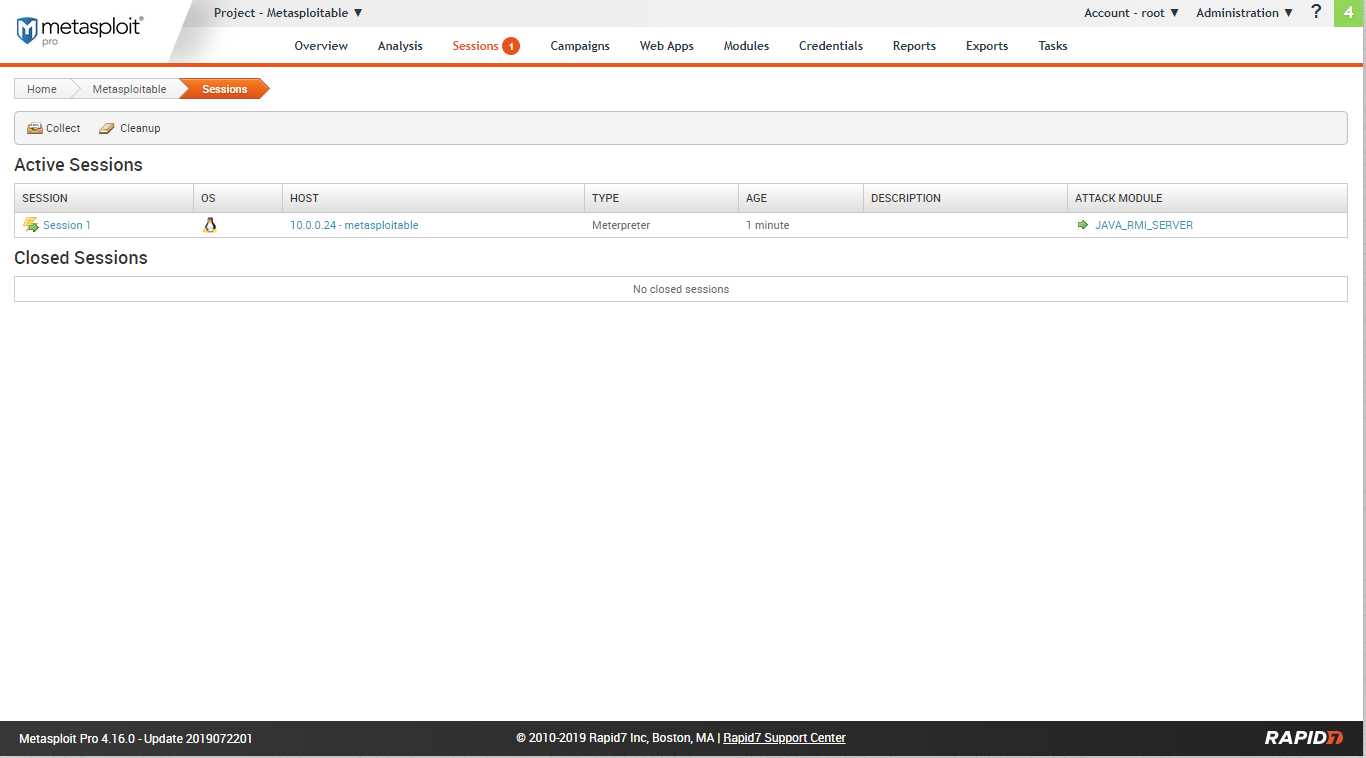Open the green notification count 4
The image size is (1366, 758).
click(x=1350, y=13)
